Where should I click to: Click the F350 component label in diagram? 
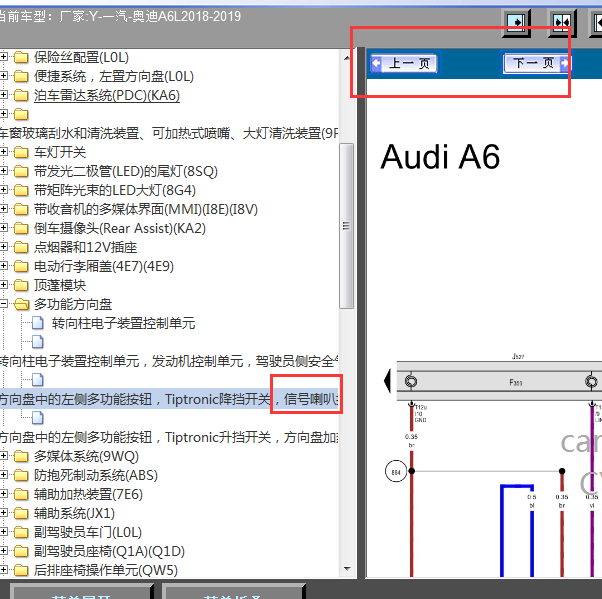(516, 382)
